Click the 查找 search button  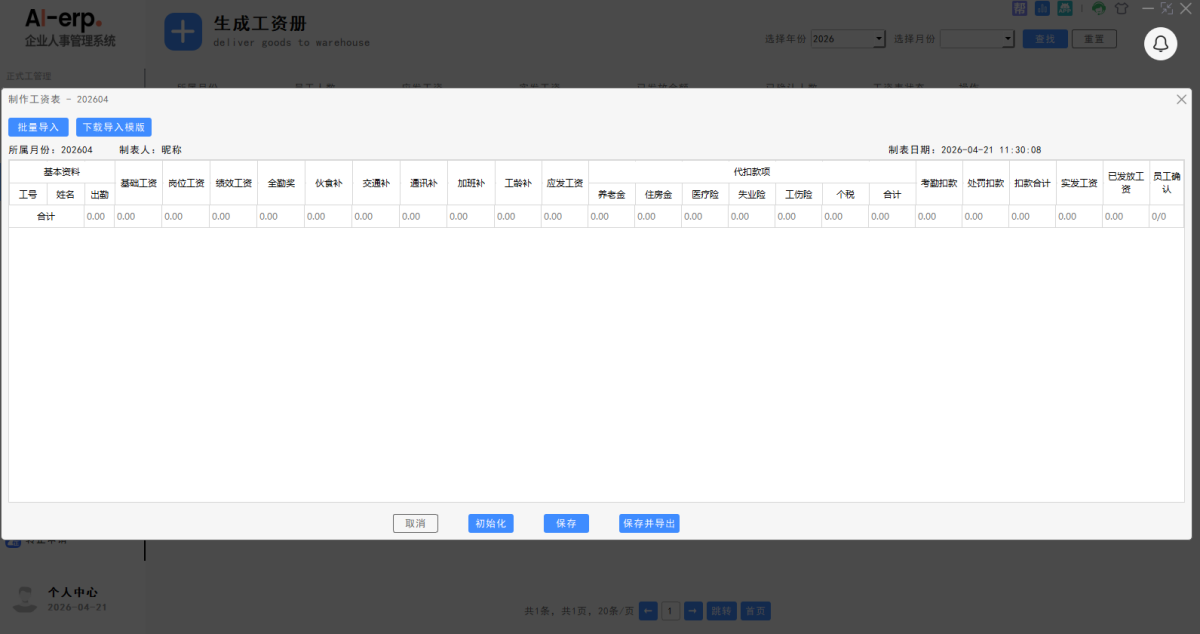[1045, 39]
